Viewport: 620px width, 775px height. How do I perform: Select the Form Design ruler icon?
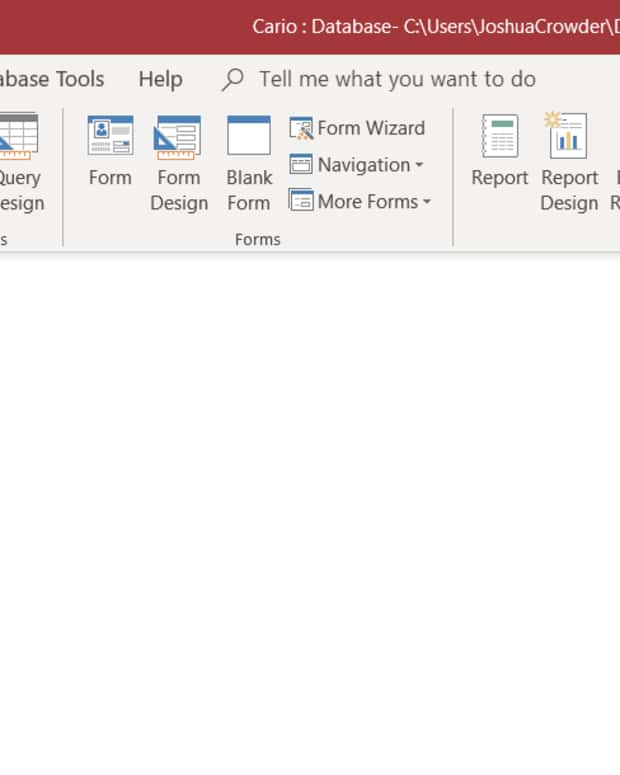click(177, 136)
